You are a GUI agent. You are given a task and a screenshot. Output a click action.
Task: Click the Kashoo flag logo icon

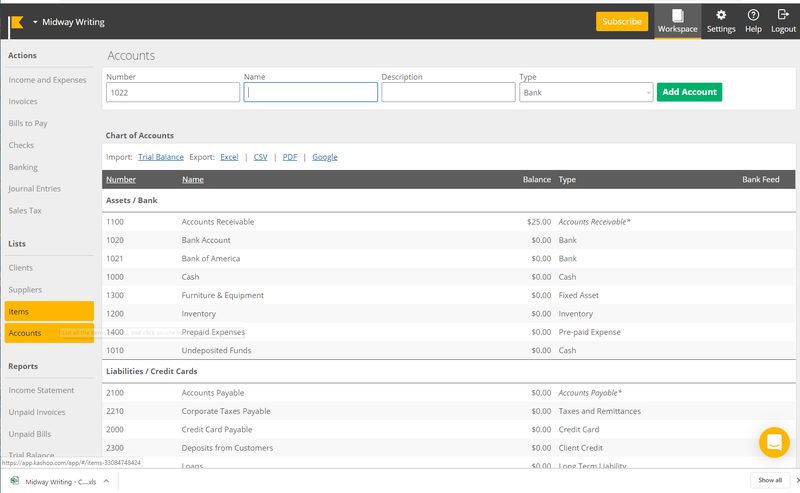click(16, 22)
